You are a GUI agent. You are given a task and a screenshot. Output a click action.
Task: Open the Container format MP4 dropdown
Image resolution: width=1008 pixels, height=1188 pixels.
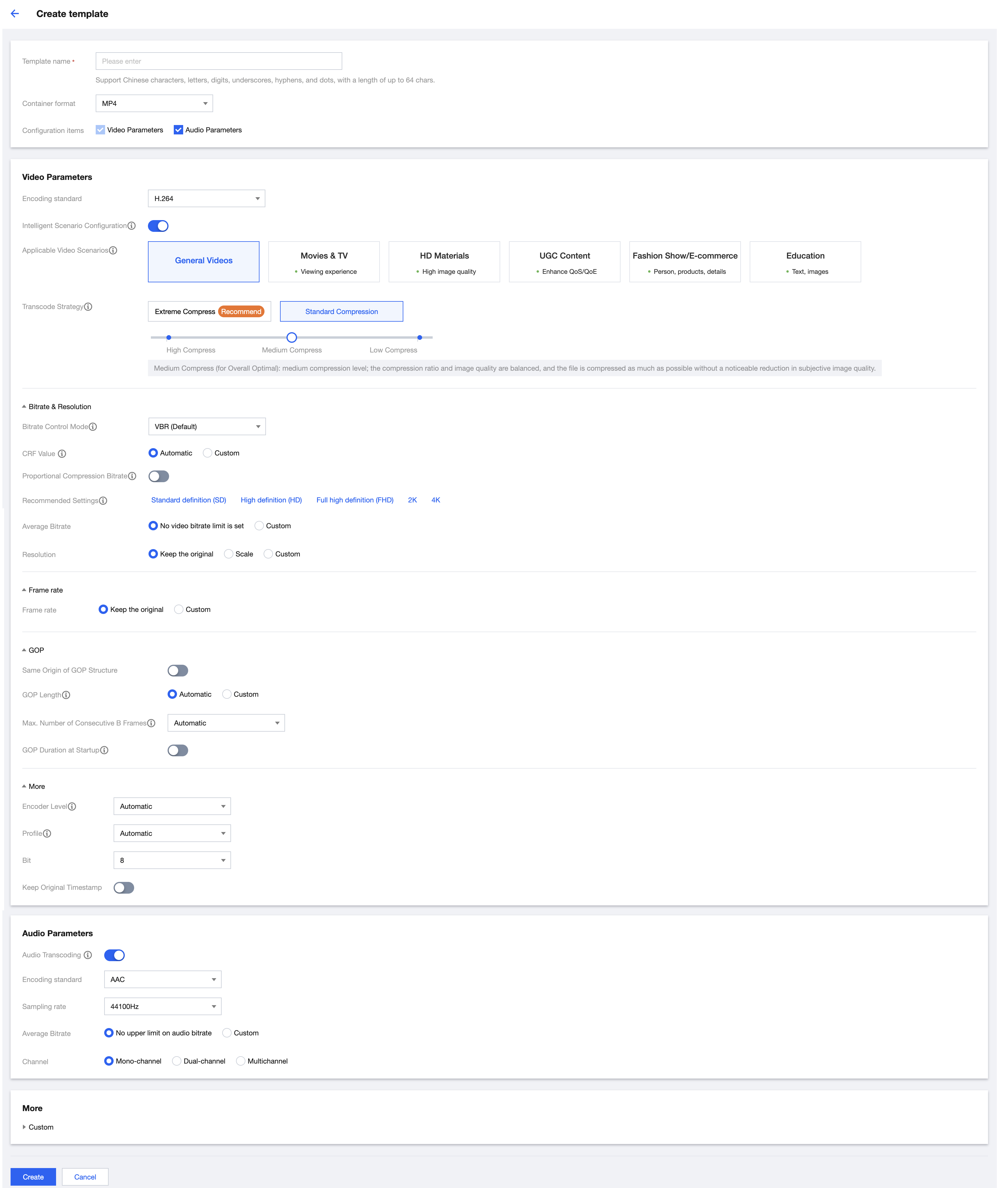pos(154,103)
